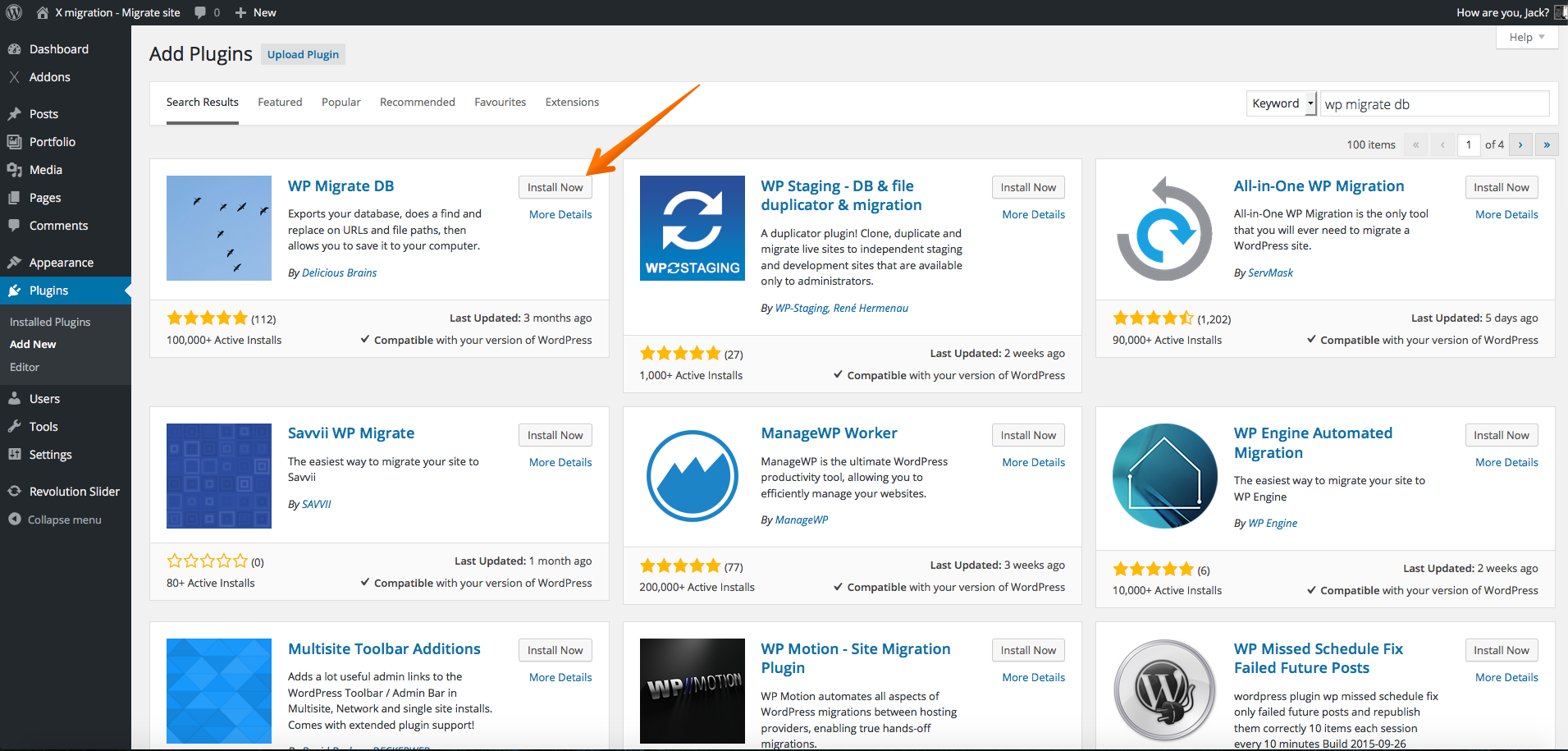Open the Dashboard icon in sidebar
The image size is (1568, 751).
tap(14, 49)
